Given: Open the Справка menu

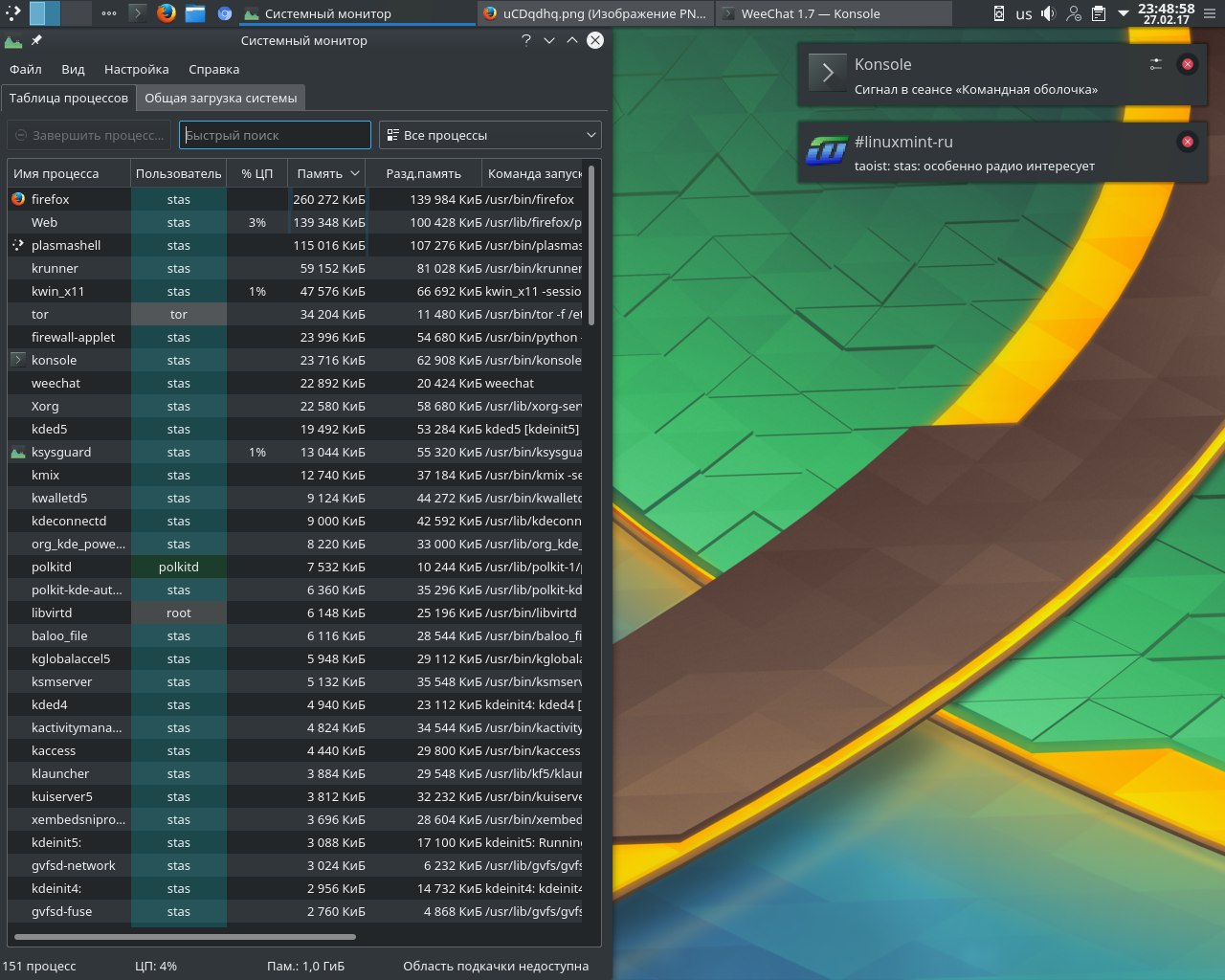Looking at the screenshot, I should click(214, 69).
